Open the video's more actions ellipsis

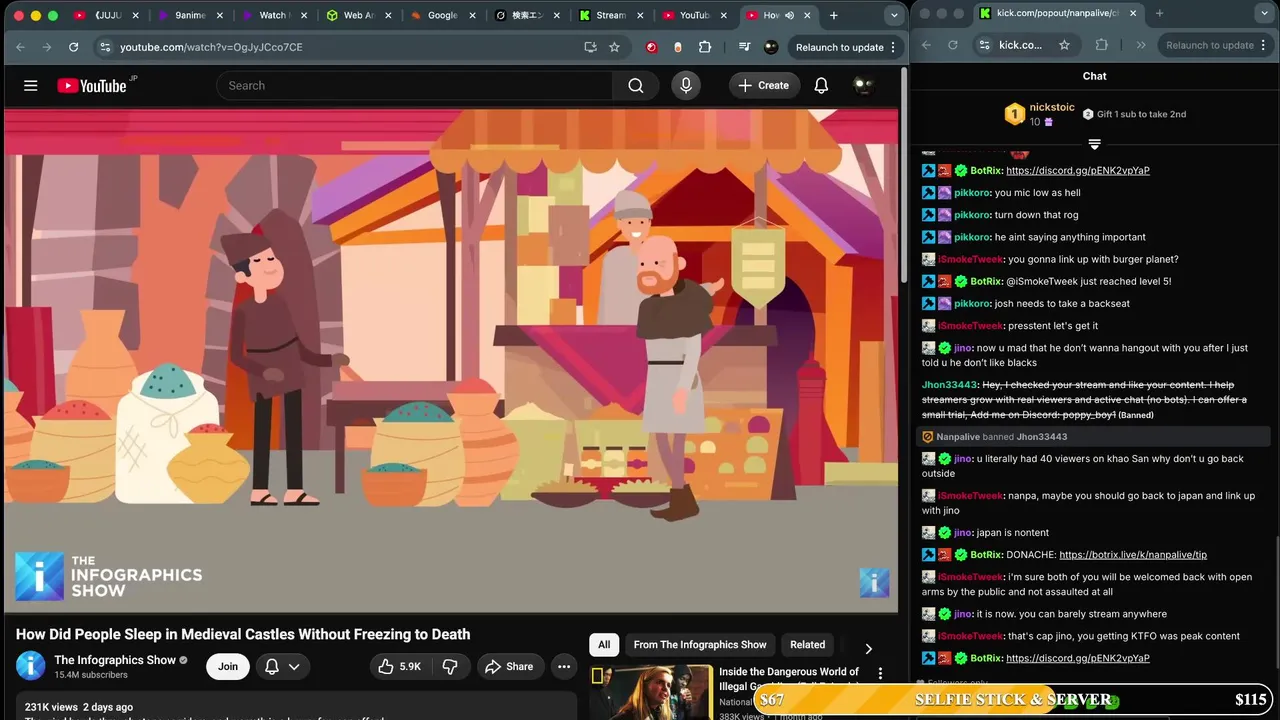(x=564, y=667)
